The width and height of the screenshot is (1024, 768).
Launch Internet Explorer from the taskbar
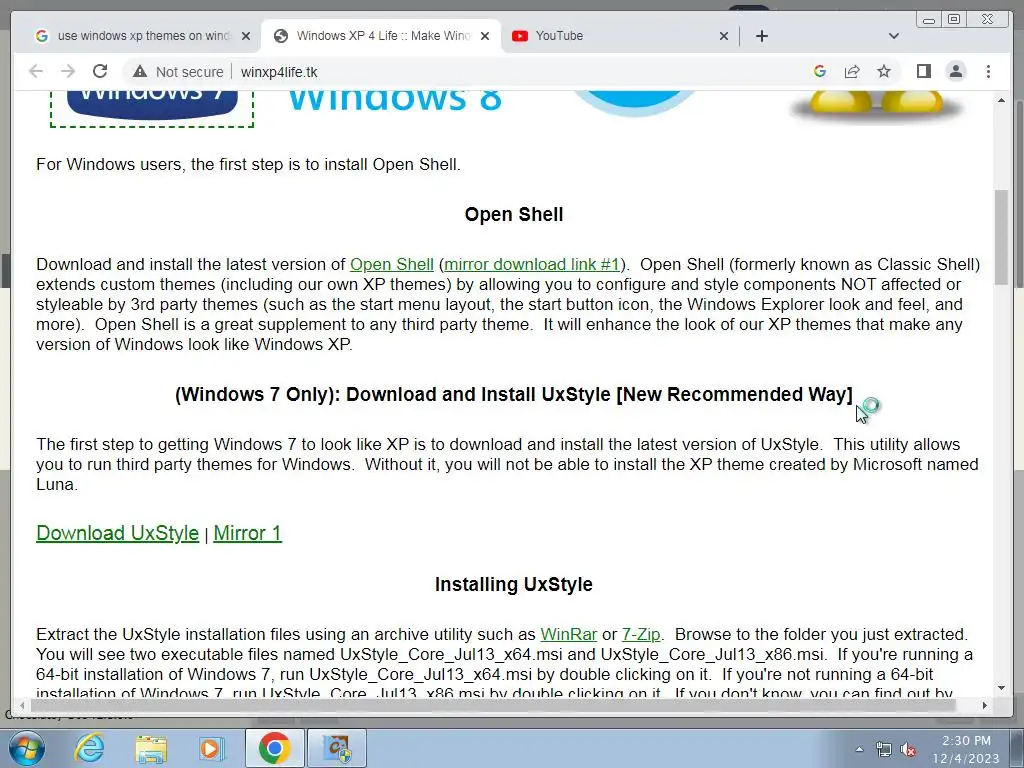coord(89,748)
